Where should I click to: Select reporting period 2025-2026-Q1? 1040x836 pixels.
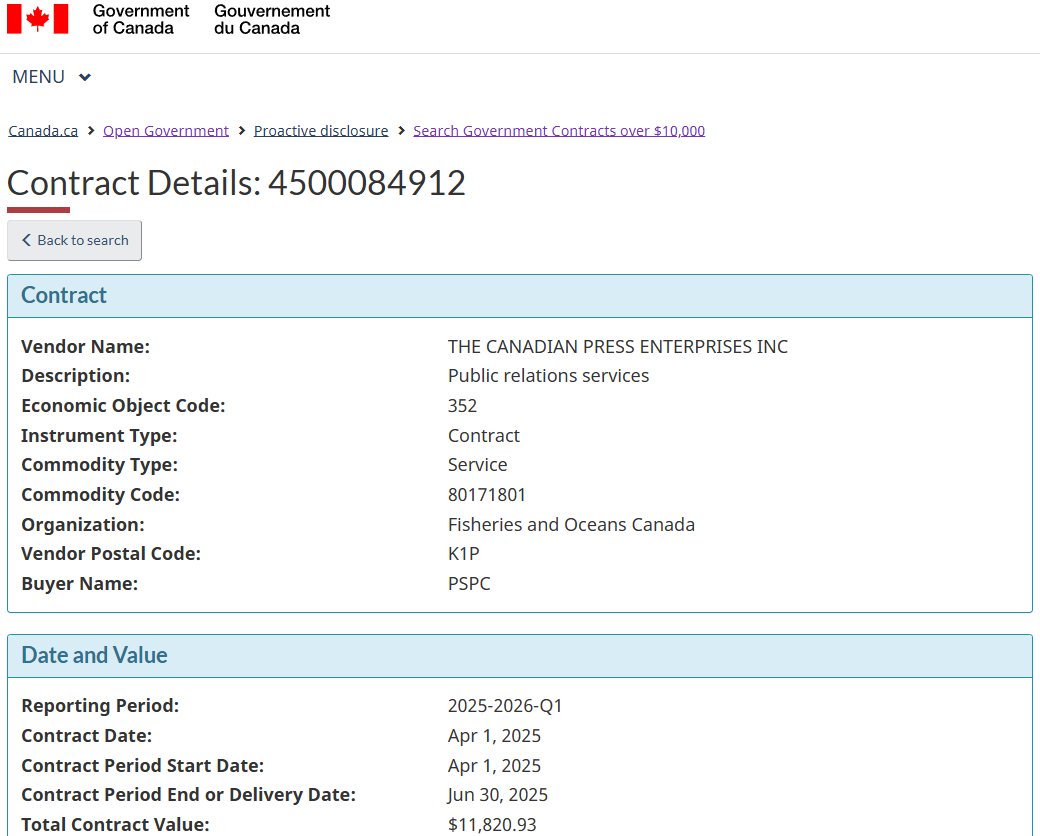(505, 705)
